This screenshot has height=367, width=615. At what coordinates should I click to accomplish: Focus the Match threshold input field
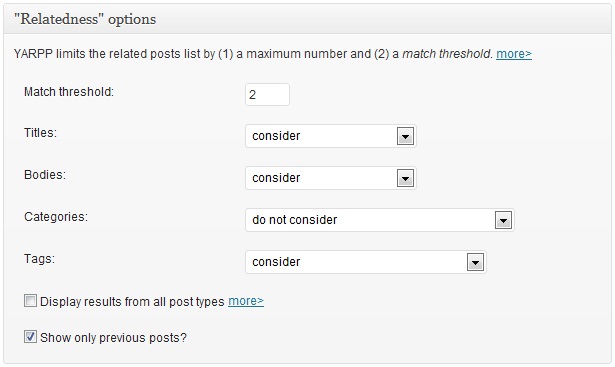(267, 94)
